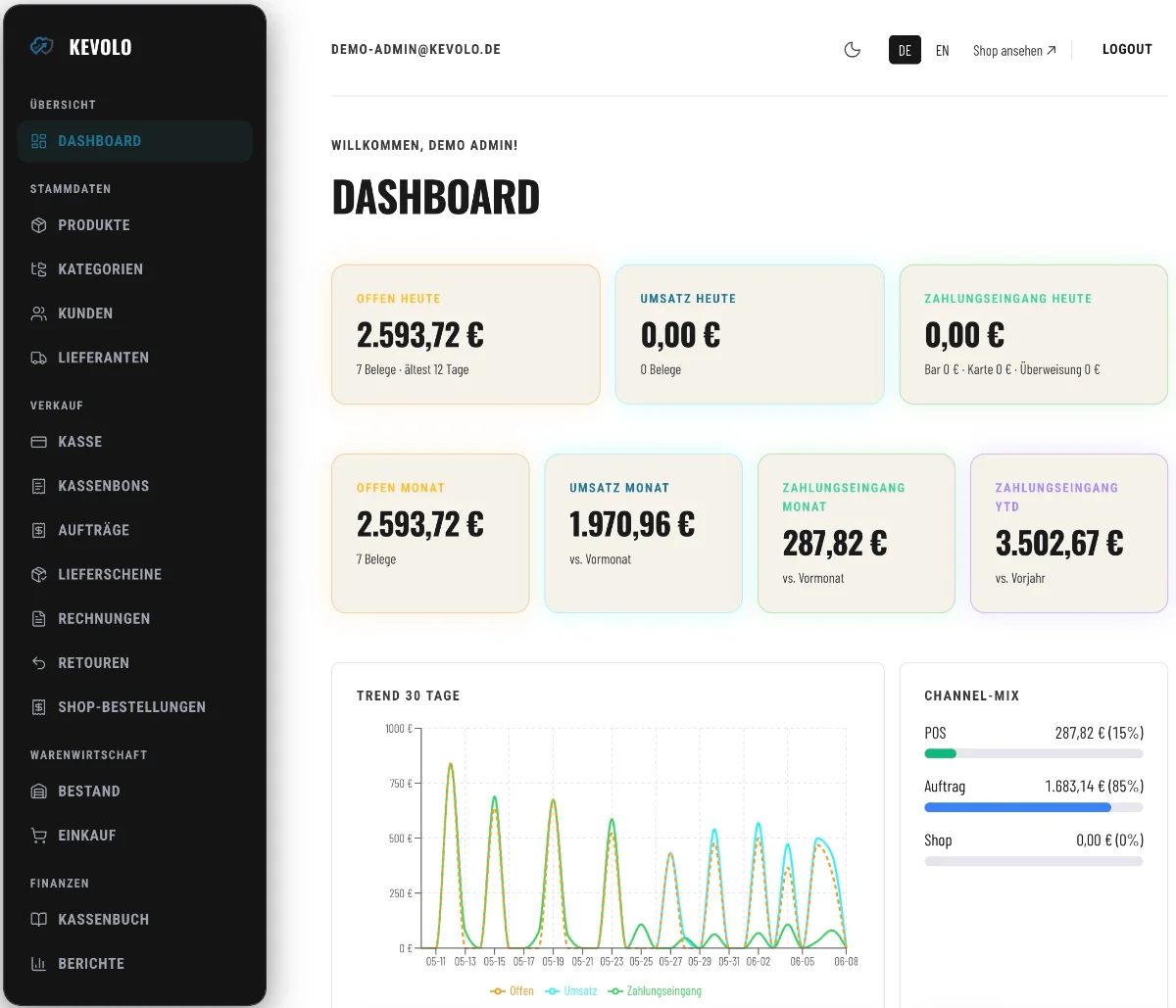Click the 'Stammdaten' section heading

tap(71, 189)
